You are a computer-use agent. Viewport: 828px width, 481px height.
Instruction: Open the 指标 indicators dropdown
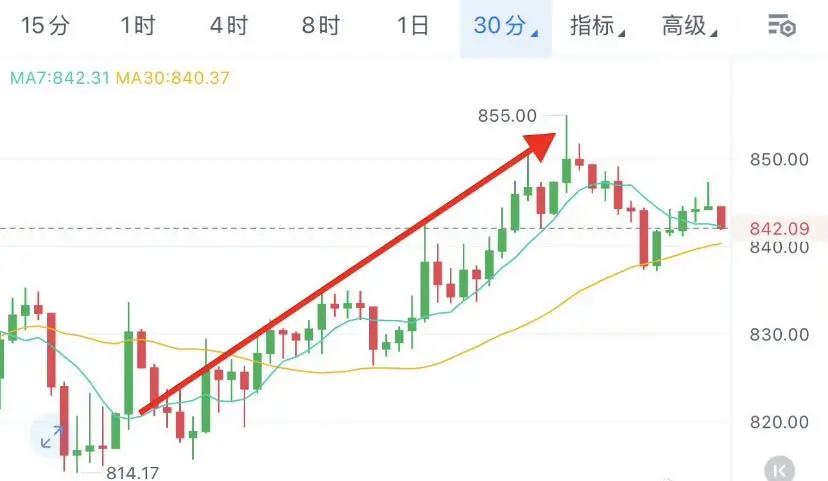coord(597,25)
